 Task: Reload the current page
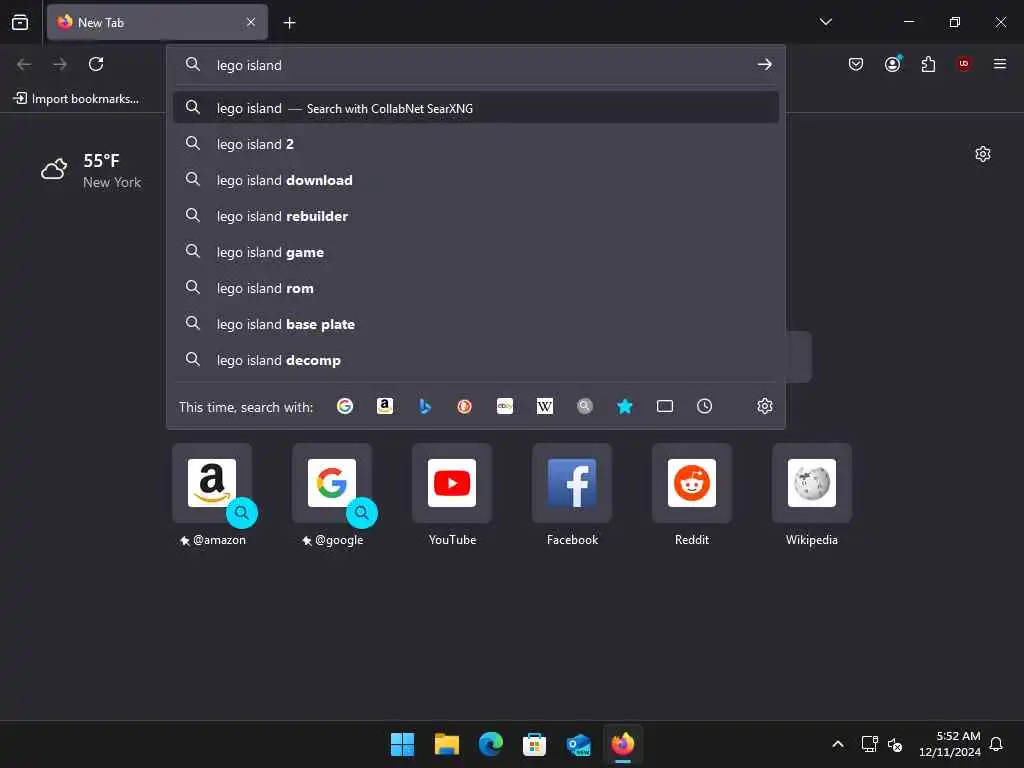96,64
